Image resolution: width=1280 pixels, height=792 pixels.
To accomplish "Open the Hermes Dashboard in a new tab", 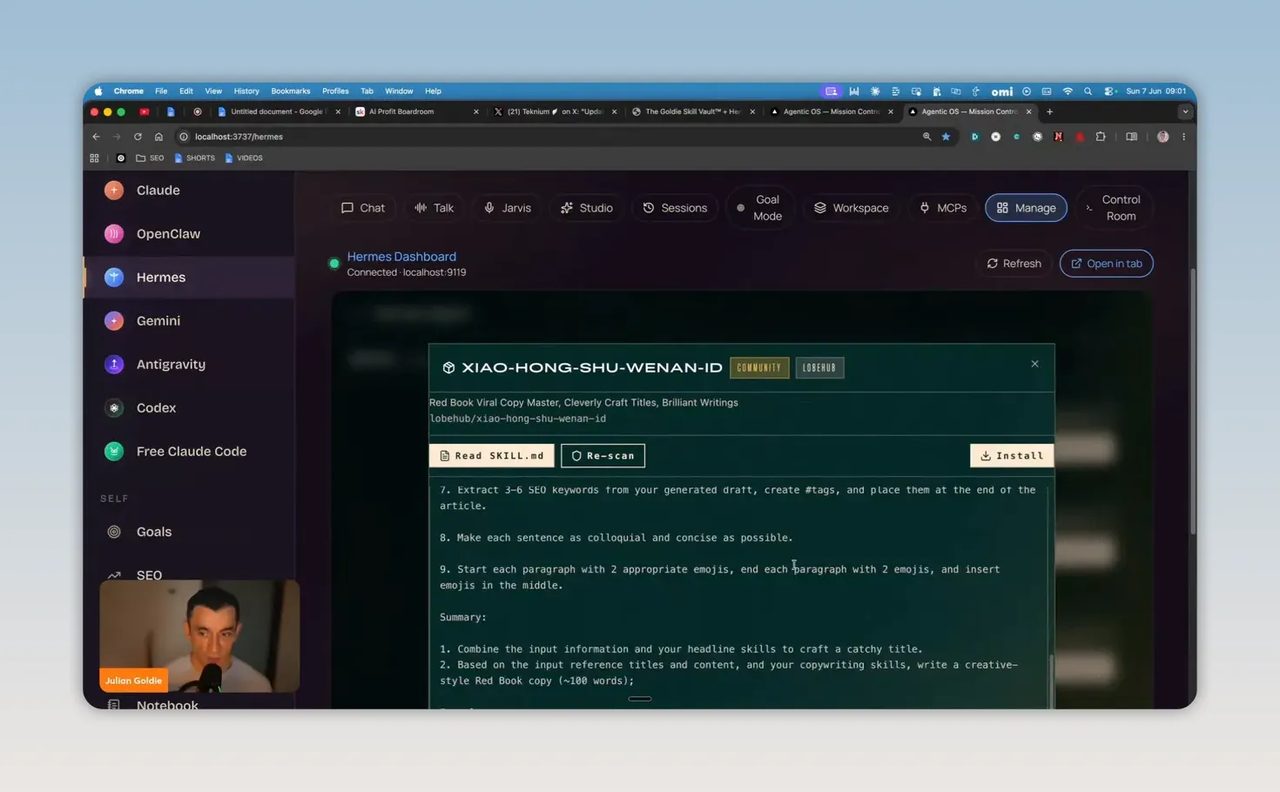I will point(1106,264).
